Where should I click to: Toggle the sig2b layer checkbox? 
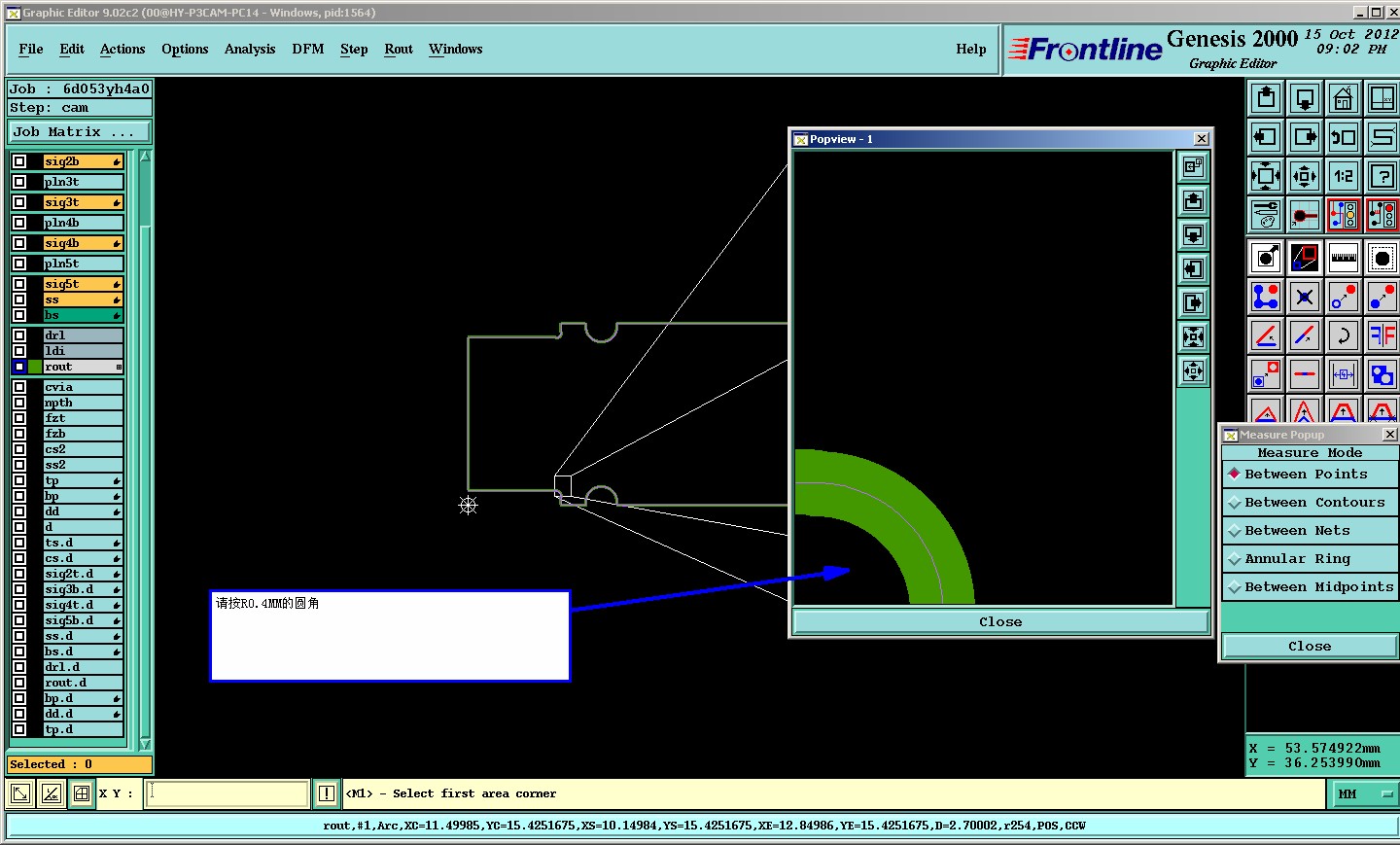(x=19, y=161)
